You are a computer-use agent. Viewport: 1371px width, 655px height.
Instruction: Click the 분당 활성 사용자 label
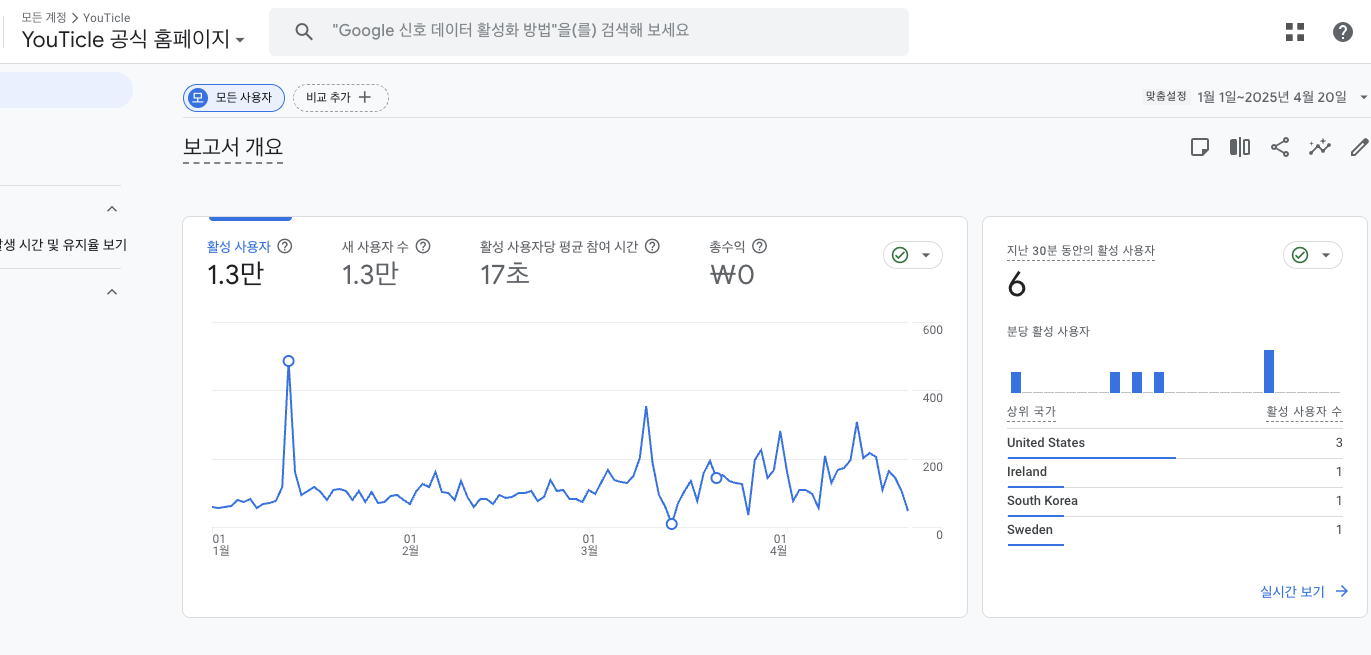point(1048,331)
